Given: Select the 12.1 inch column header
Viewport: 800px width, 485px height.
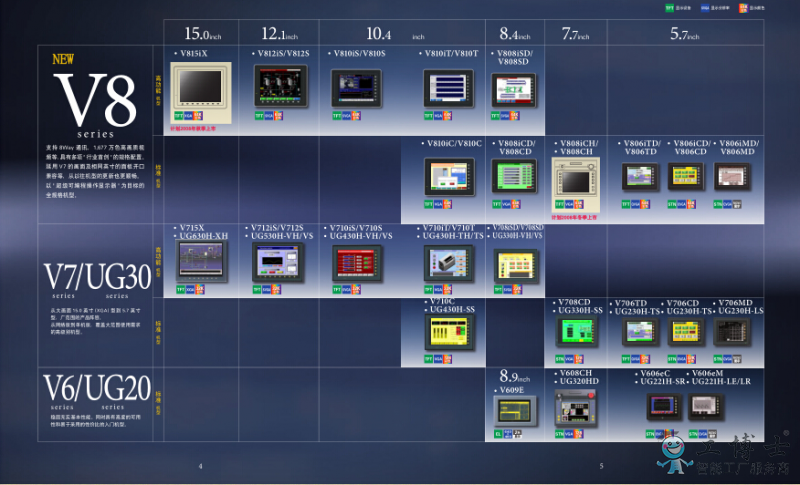Looking at the screenshot, I should tap(279, 34).
